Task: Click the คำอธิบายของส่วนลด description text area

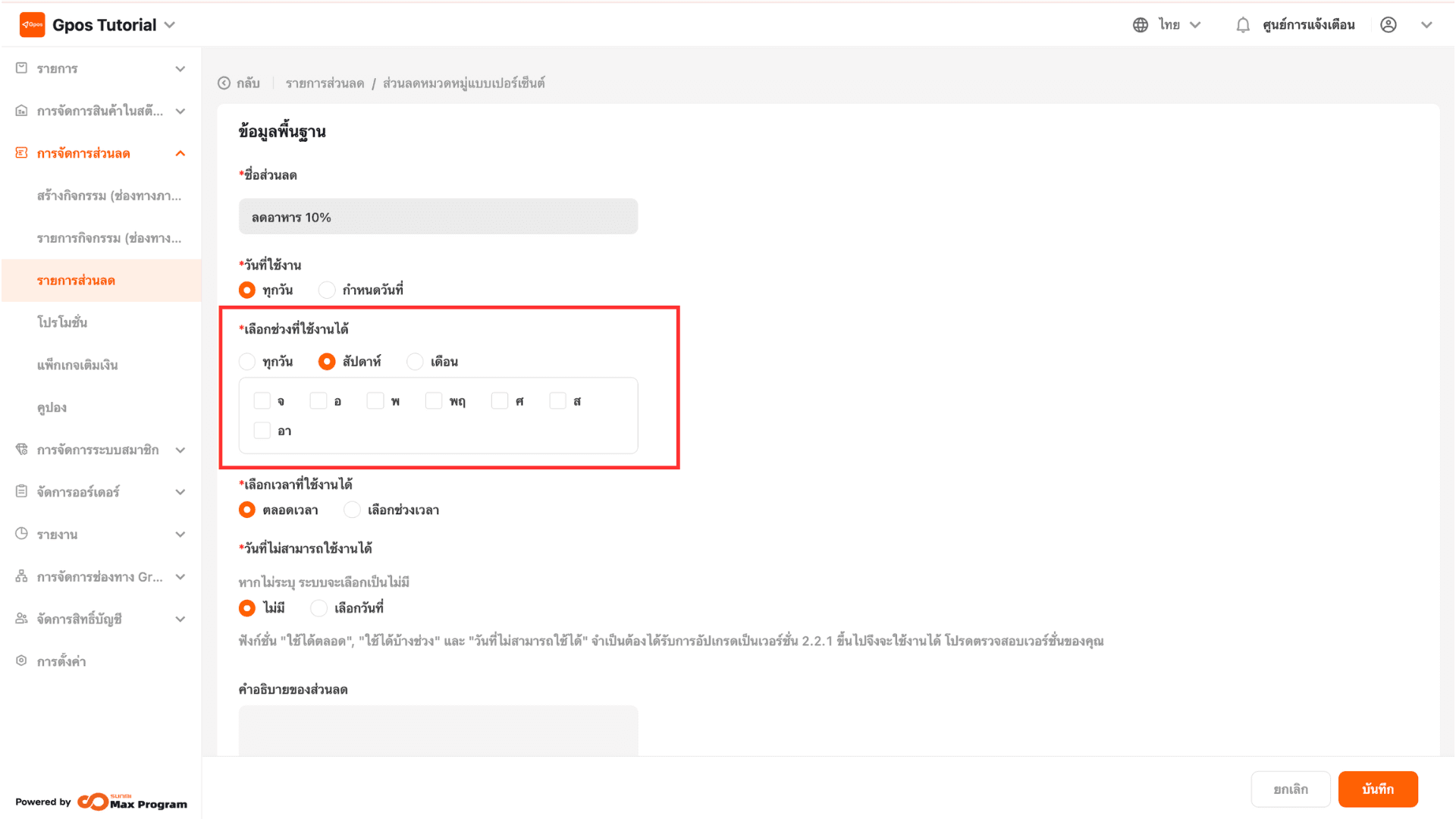Action: [x=438, y=730]
